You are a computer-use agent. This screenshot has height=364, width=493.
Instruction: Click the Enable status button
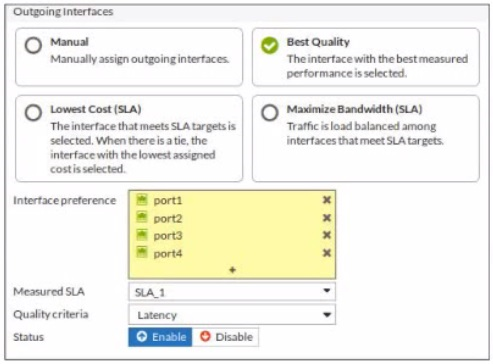(x=160, y=337)
